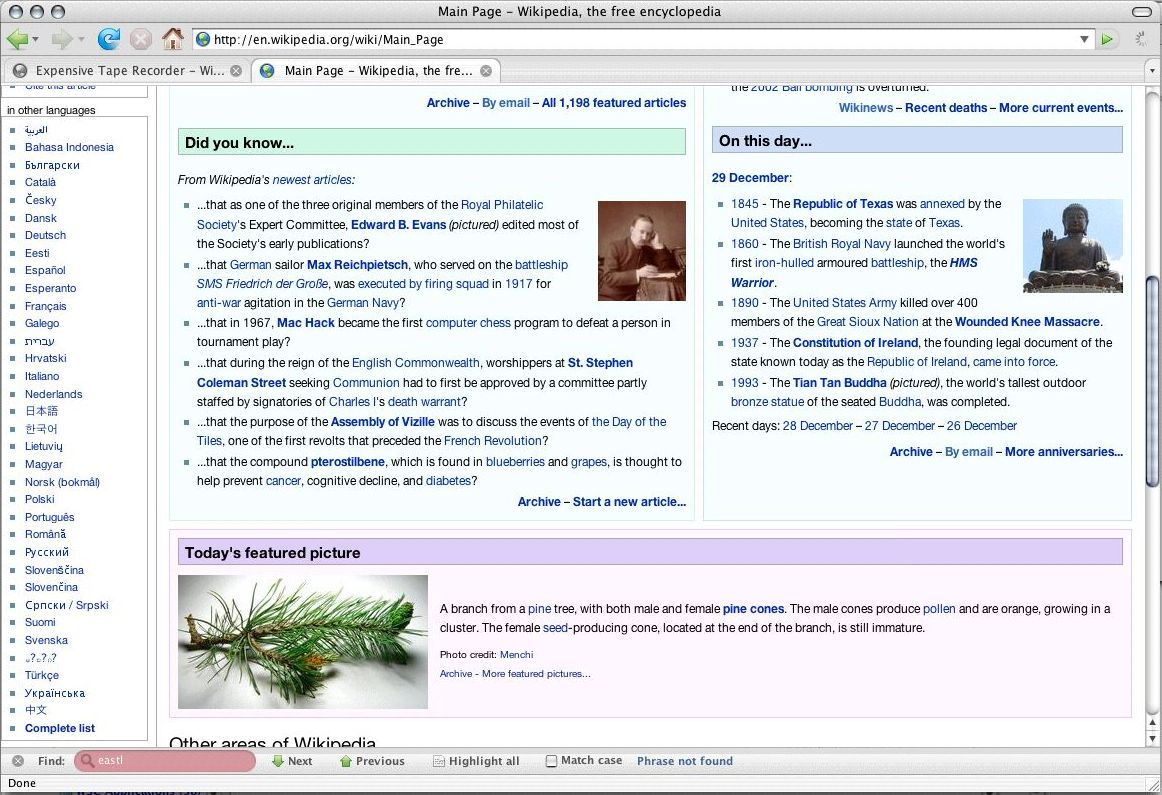Viewport: 1162px width, 795px height.
Task: Reload the current page
Action: point(108,39)
